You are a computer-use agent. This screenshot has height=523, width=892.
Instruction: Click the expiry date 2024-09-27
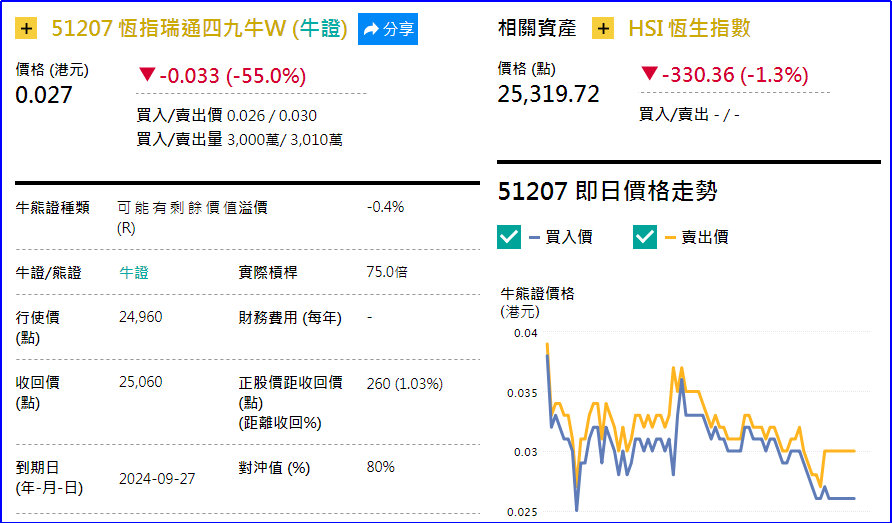pos(157,478)
